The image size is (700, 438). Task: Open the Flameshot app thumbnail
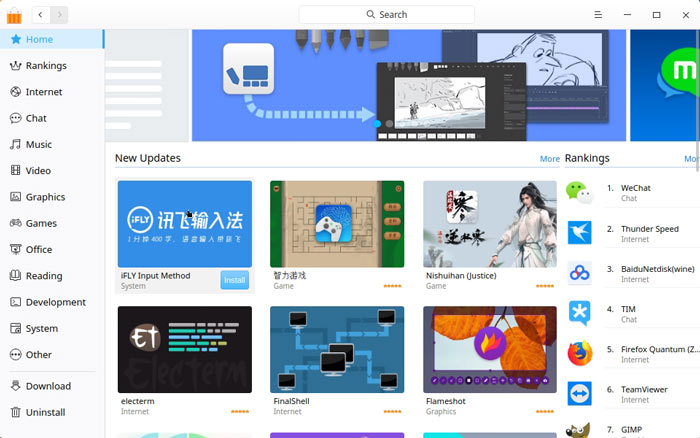[x=490, y=350]
